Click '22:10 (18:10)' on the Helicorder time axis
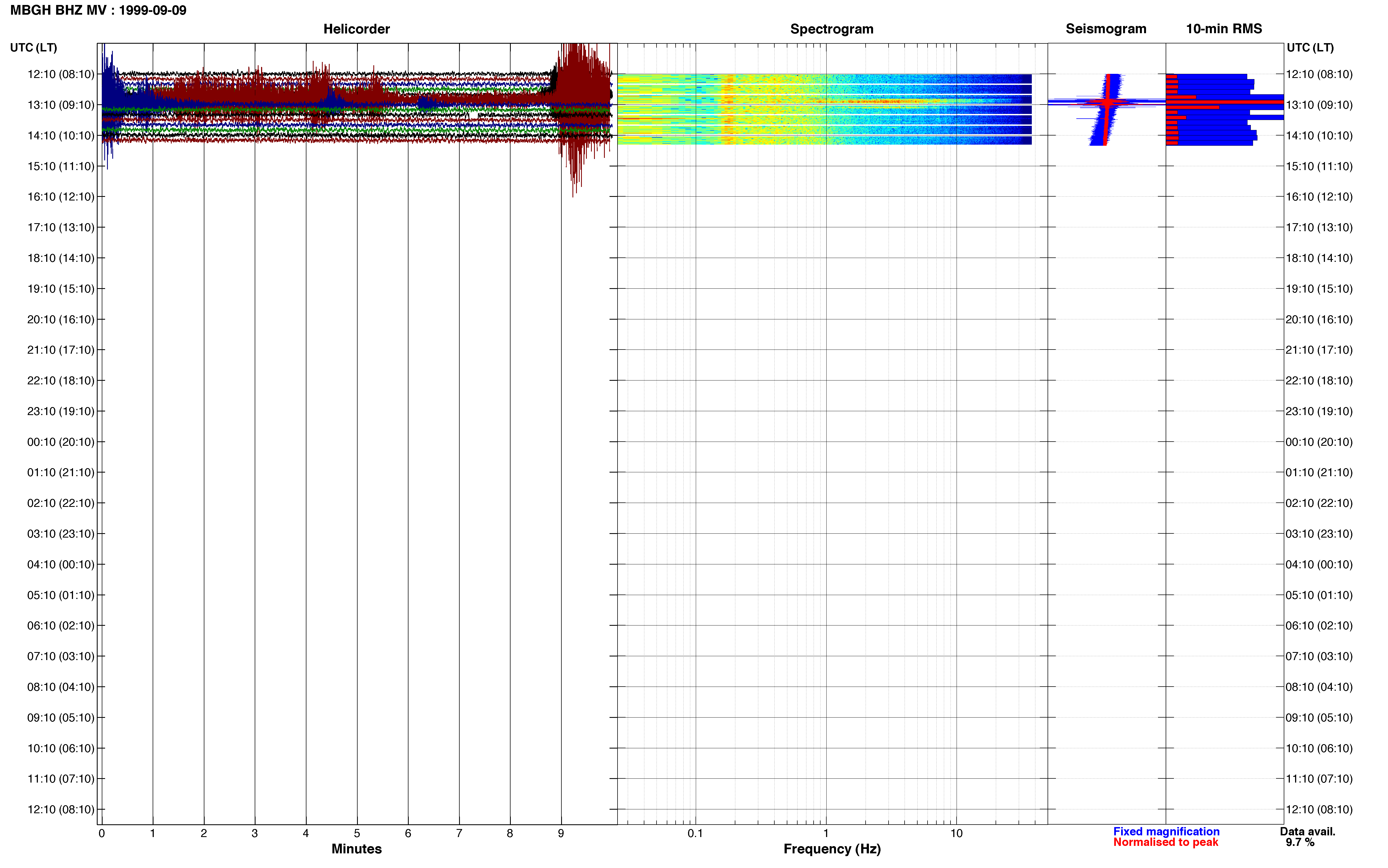The image size is (1388, 868). point(61,380)
